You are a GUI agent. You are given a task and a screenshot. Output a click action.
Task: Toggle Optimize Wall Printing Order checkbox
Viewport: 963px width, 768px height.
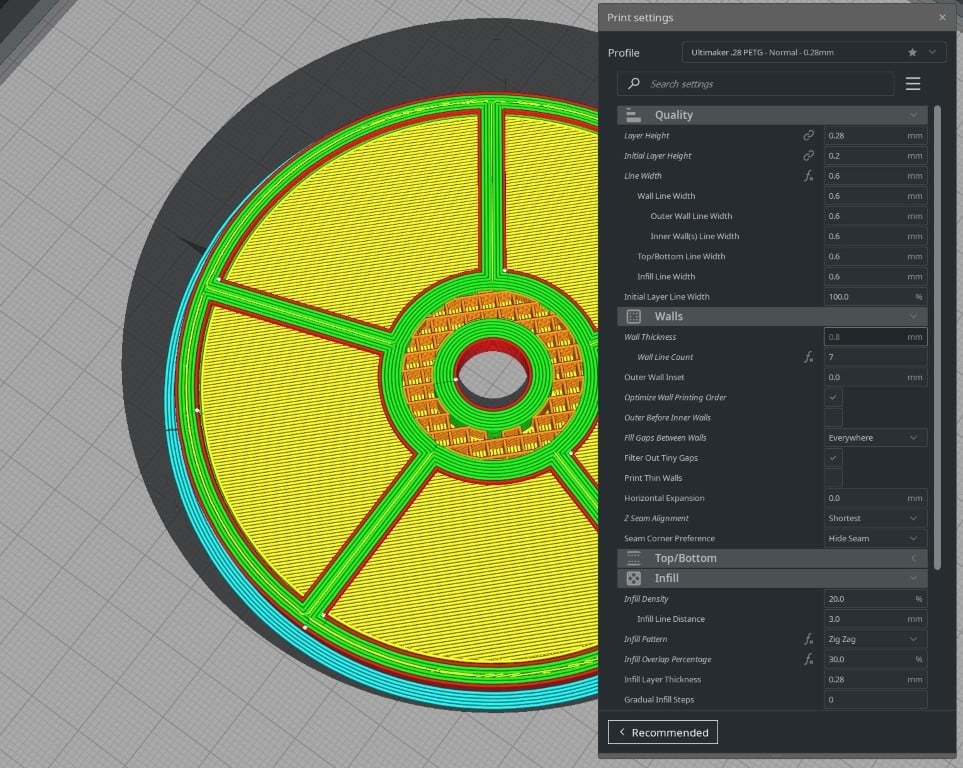[833, 397]
